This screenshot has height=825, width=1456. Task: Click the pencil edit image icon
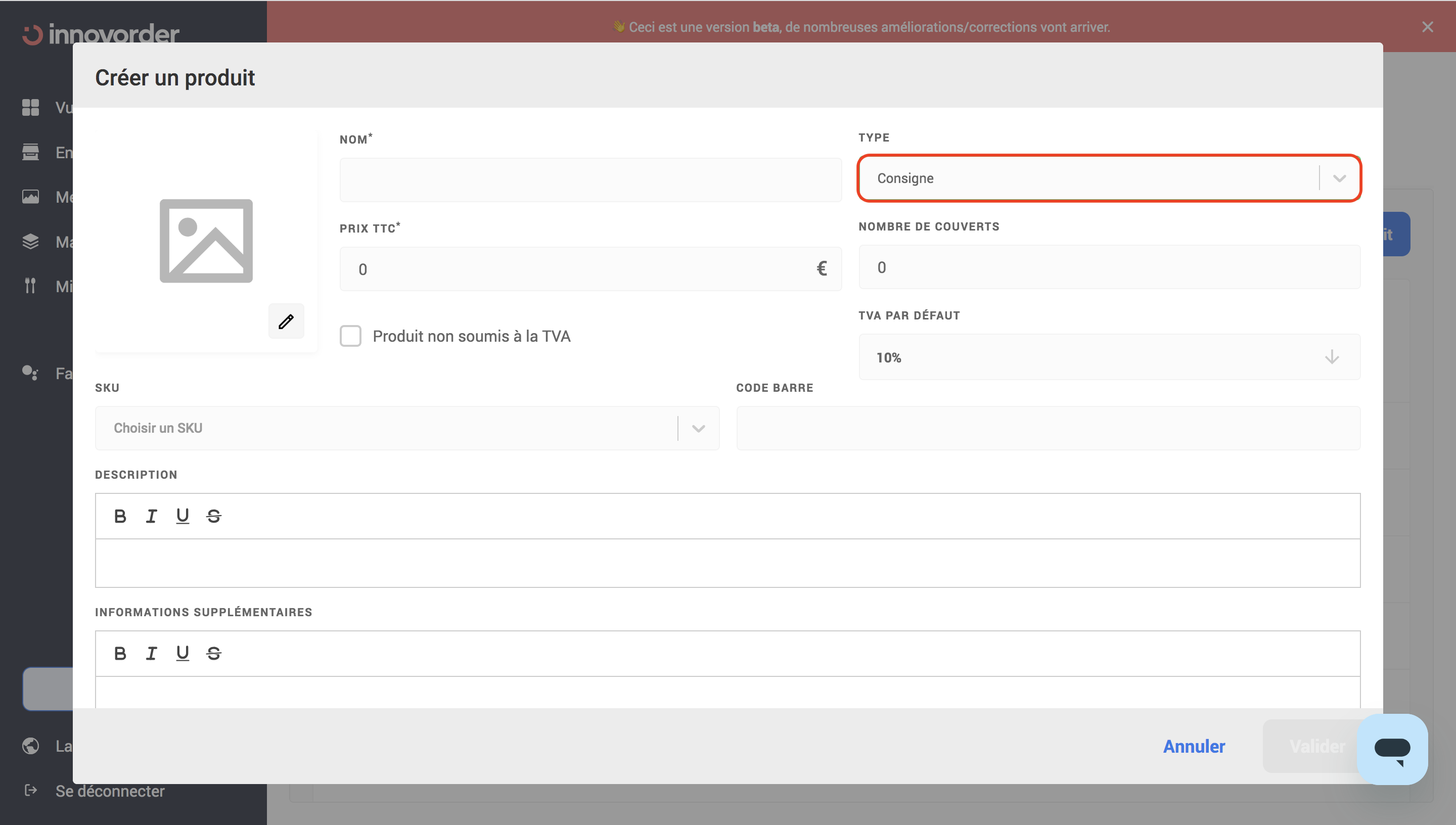[x=286, y=322]
